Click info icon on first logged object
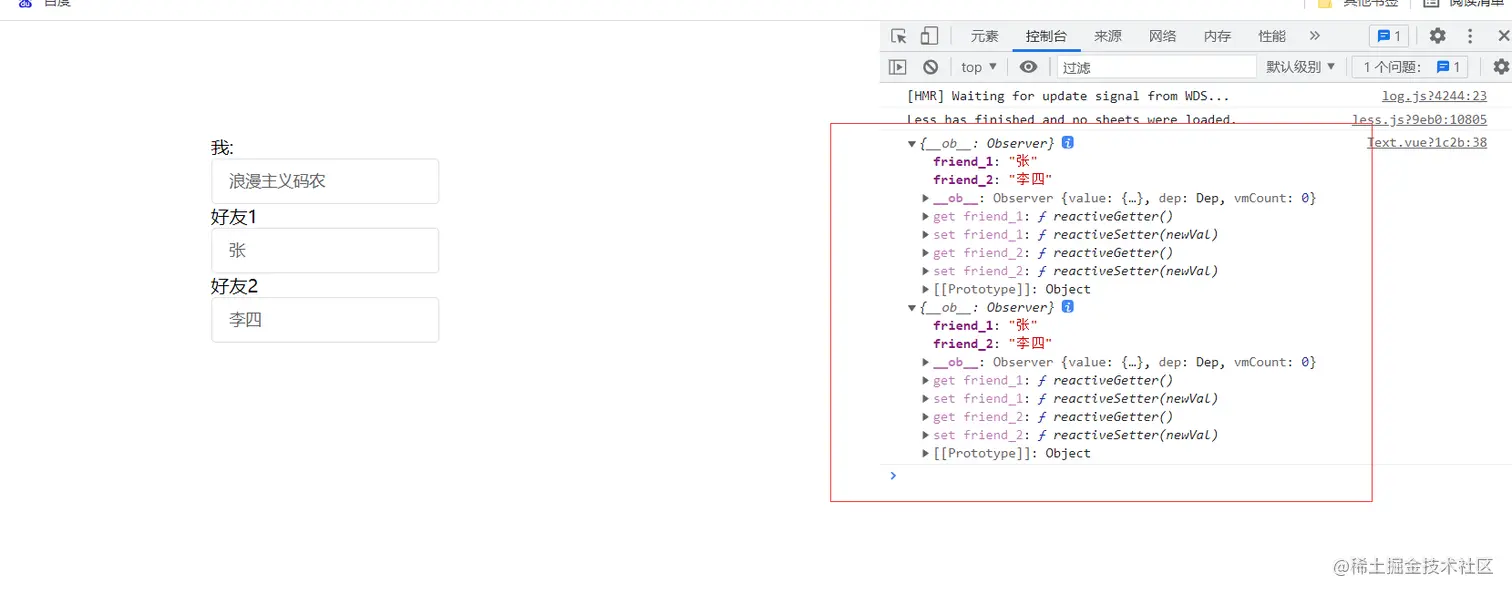Viewport: 1512px width, 595px height. click(1068, 143)
